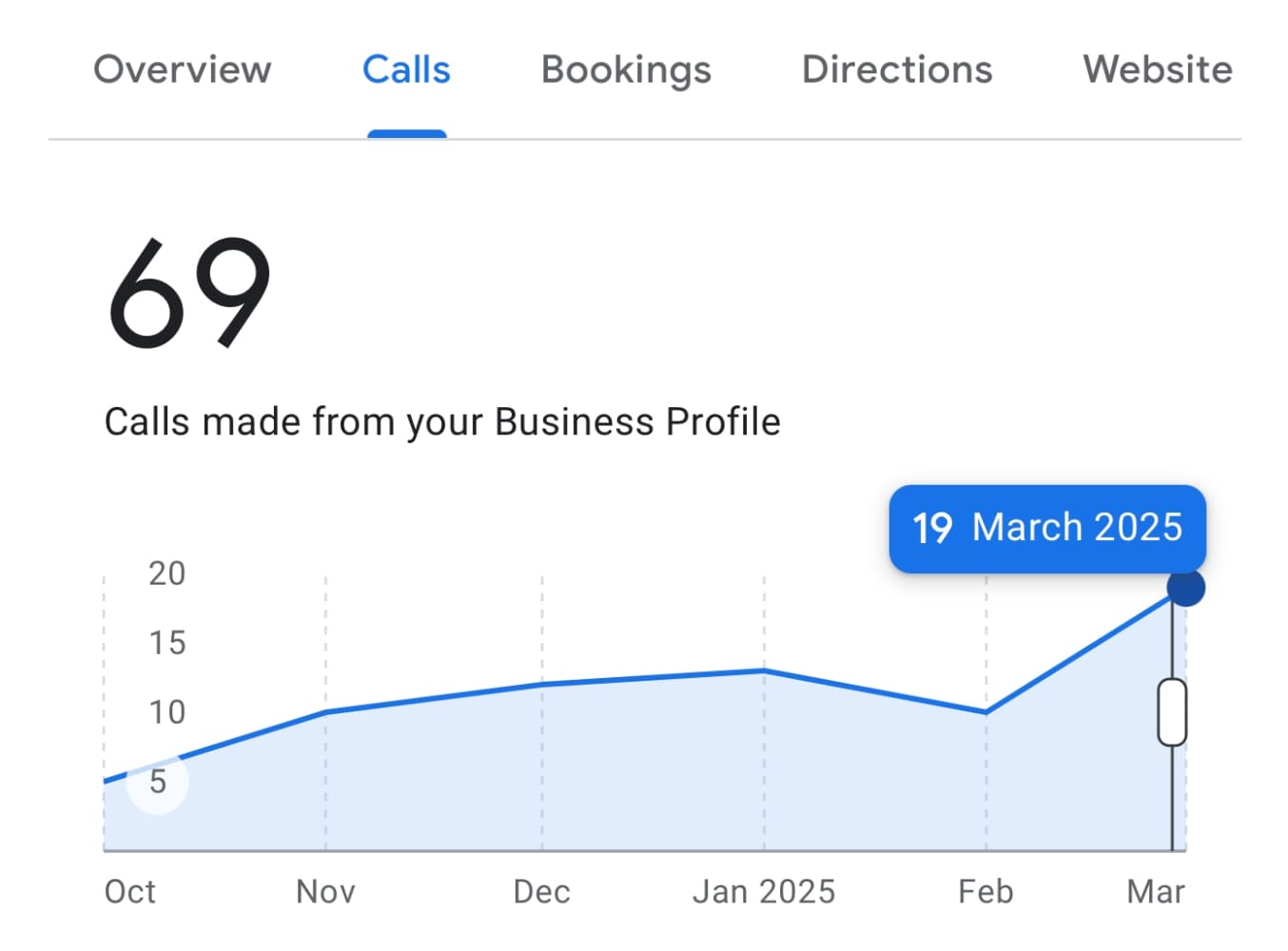
Task: Open the Website tab
Action: [x=1157, y=69]
